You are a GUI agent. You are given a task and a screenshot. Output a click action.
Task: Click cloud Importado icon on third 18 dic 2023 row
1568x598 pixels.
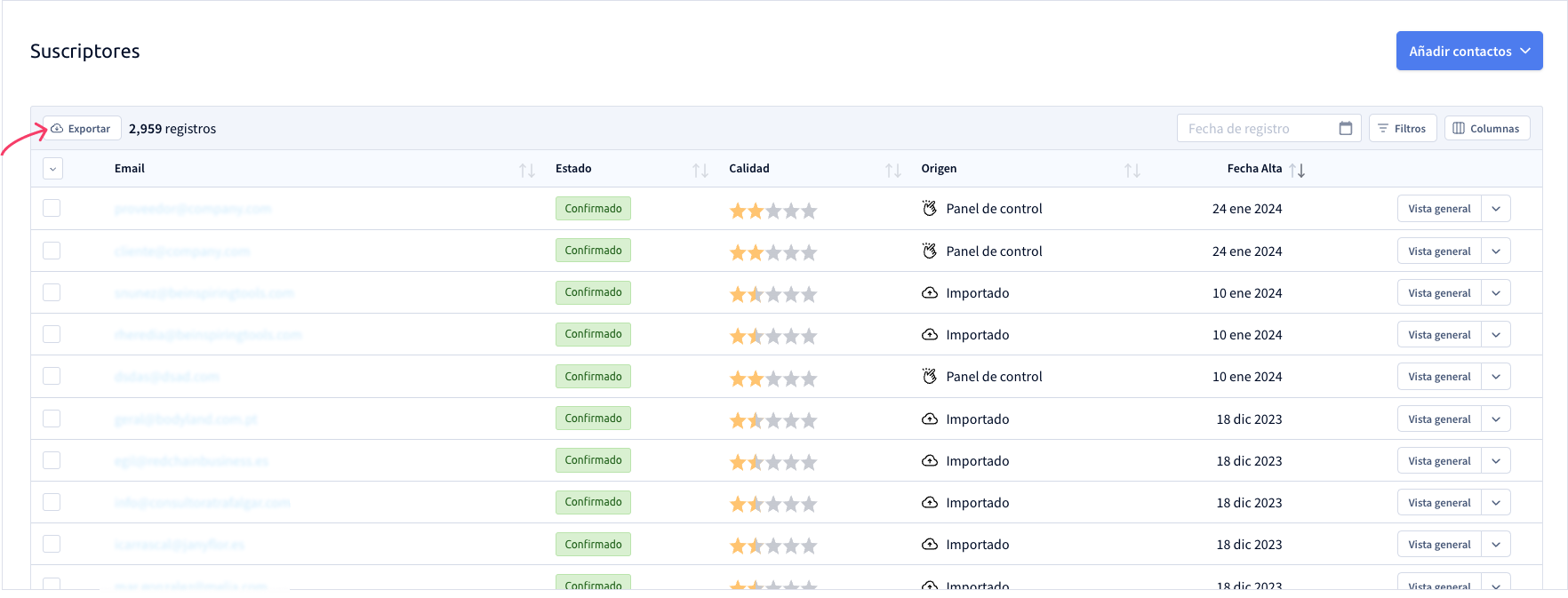[x=930, y=503]
